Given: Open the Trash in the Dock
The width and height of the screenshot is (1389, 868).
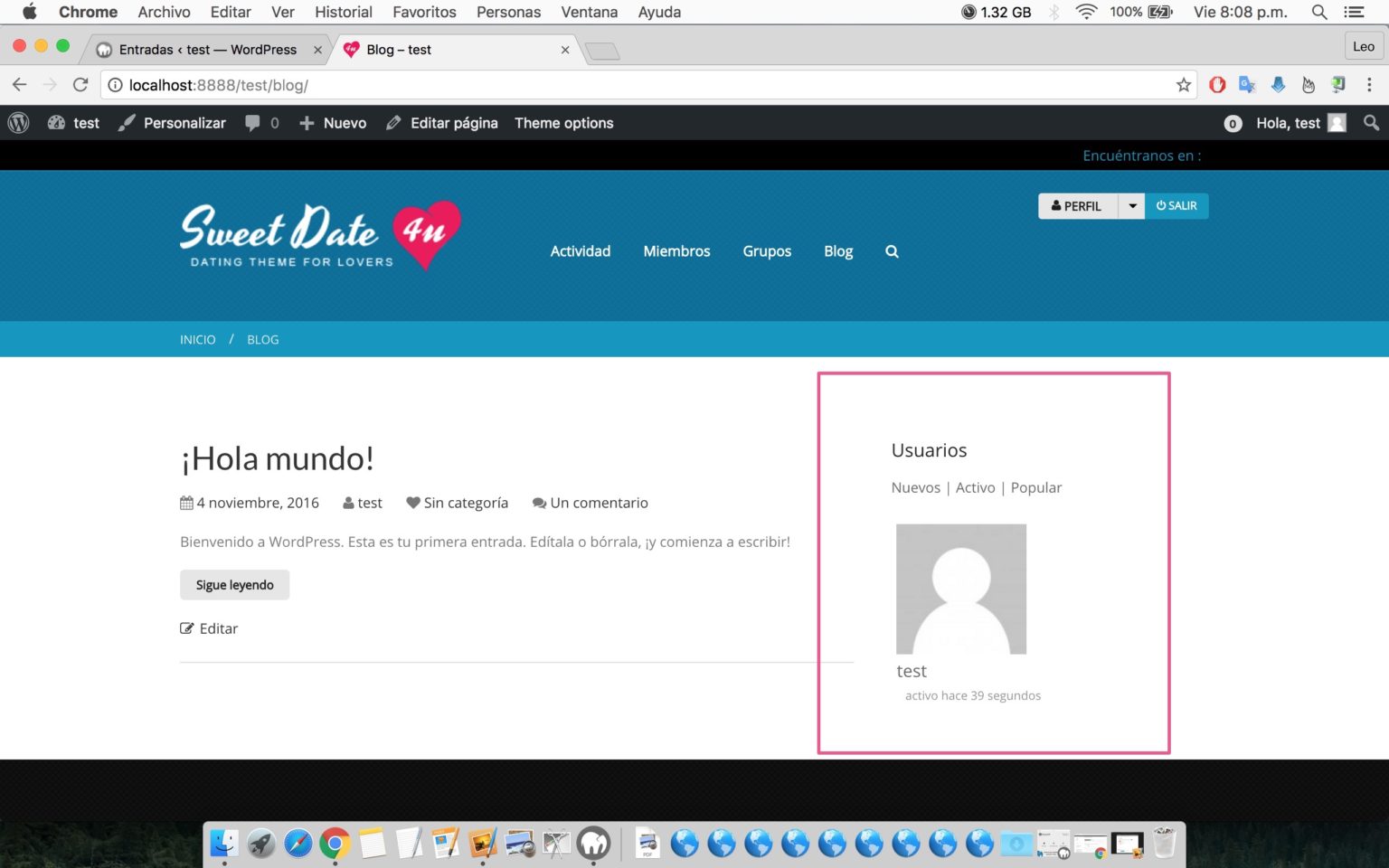Looking at the screenshot, I should coord(1165,842).
